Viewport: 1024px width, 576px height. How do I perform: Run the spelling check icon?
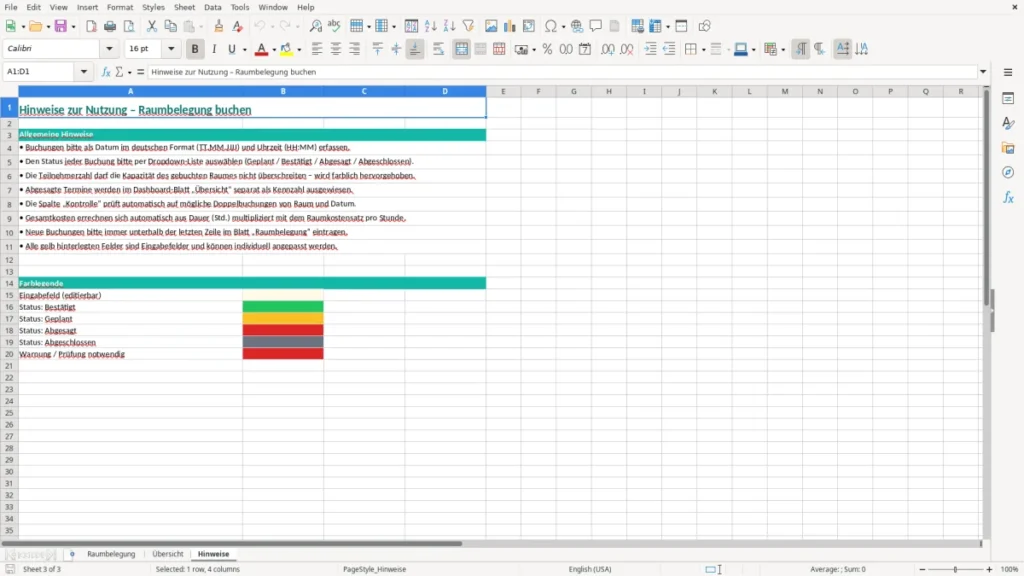334,26
